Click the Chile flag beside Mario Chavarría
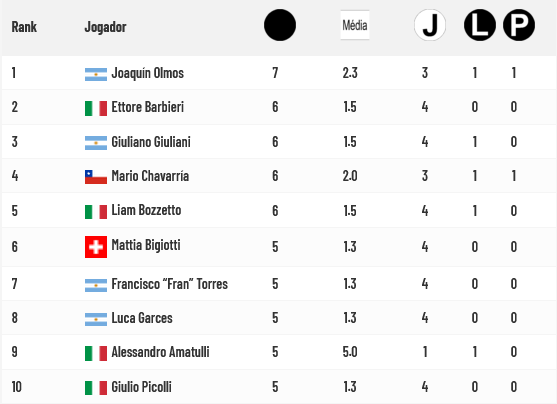This screenshot has width=557, height=404. 96,177
